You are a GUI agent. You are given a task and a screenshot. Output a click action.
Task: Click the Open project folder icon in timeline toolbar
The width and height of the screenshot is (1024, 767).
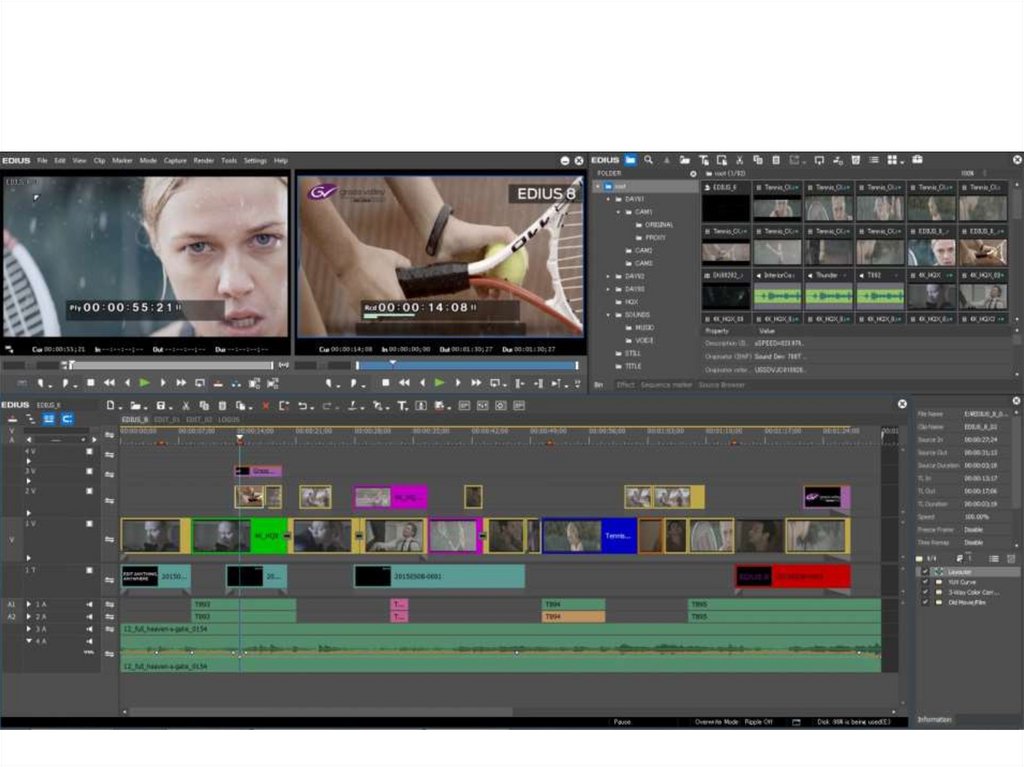click(x=135, y=406)
